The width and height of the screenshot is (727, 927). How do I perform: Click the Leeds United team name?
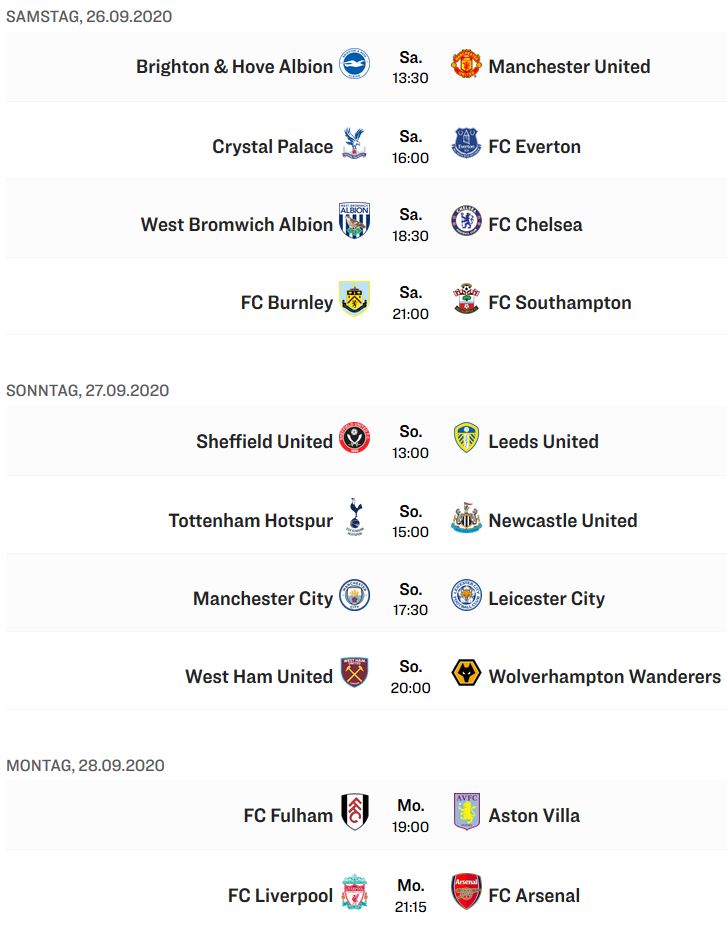pyautogui.click(x=543, y=442)
